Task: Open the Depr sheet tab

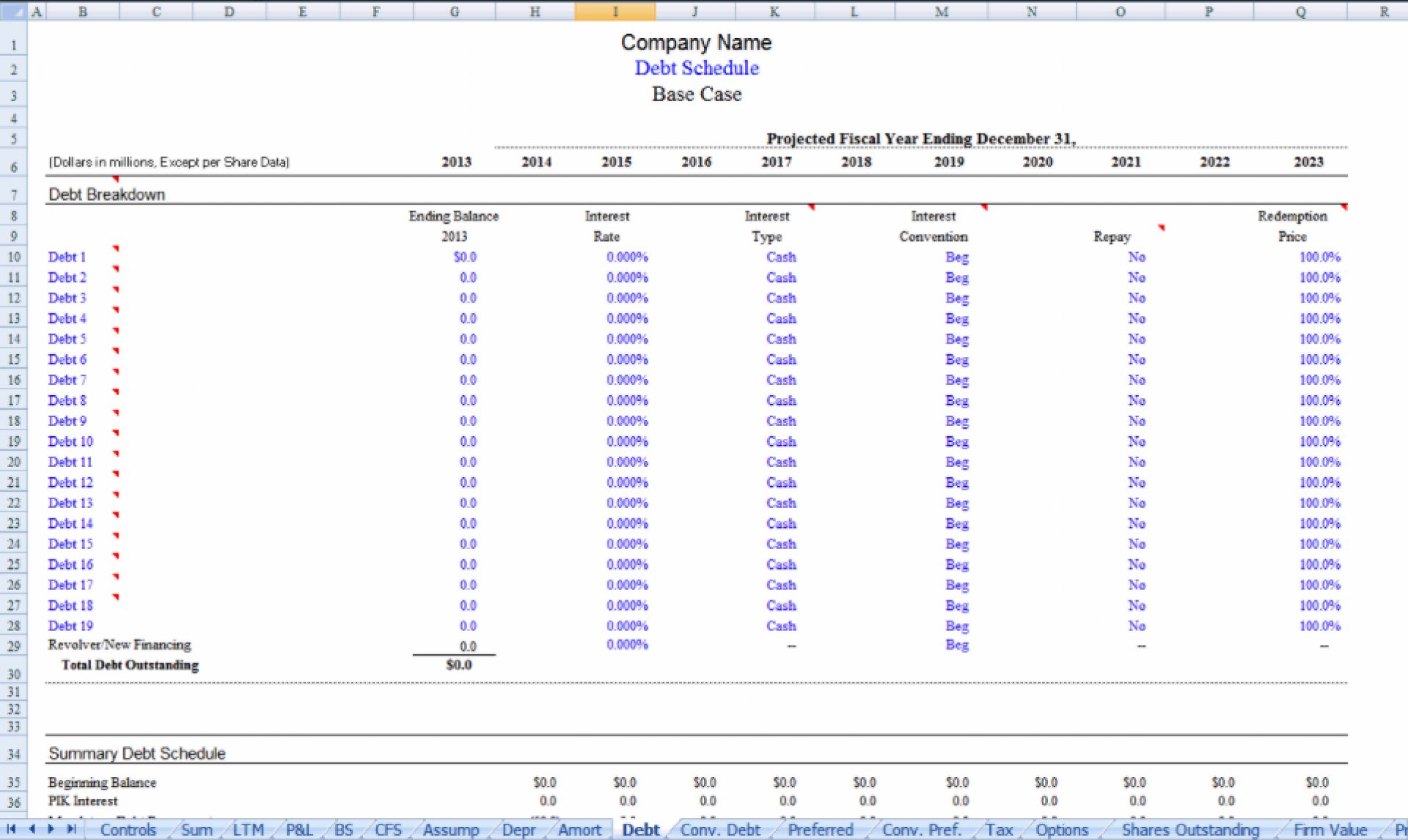Action: click(518, 830)
